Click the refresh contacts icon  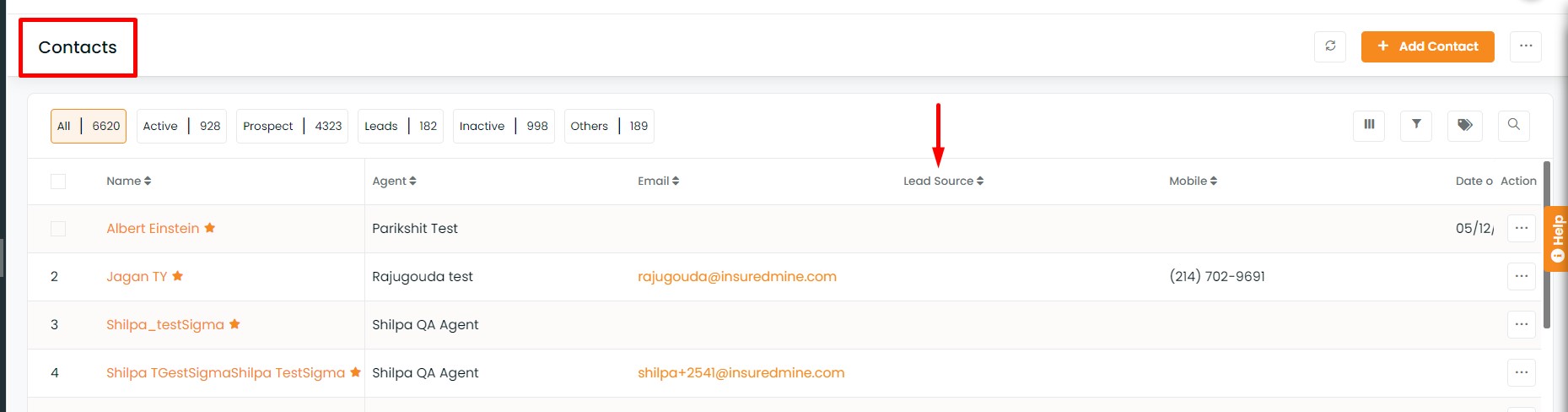coord(1330,46)
